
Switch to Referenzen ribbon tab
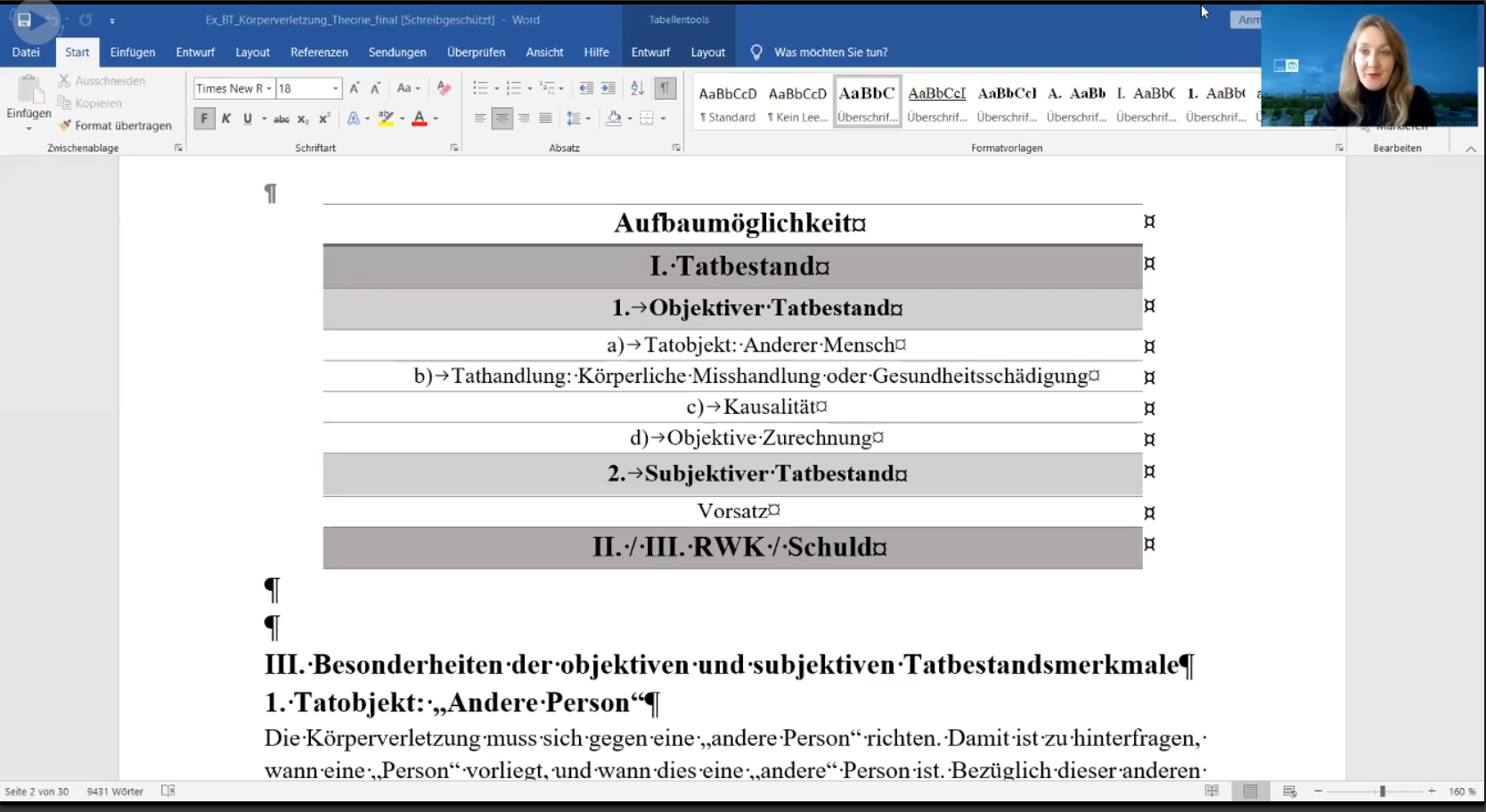pyautogui.click(x=319, y=53)
